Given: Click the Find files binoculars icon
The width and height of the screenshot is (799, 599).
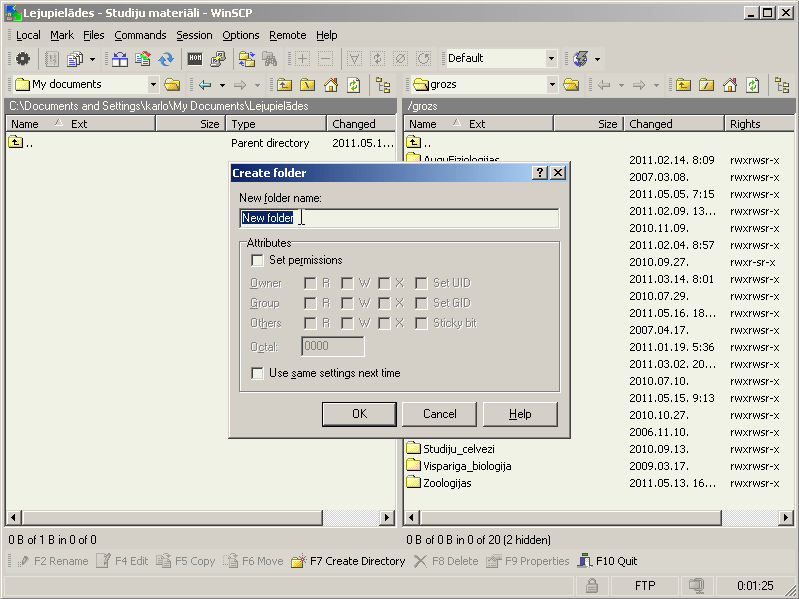Looking at the screenshot, I should point(270,59).
